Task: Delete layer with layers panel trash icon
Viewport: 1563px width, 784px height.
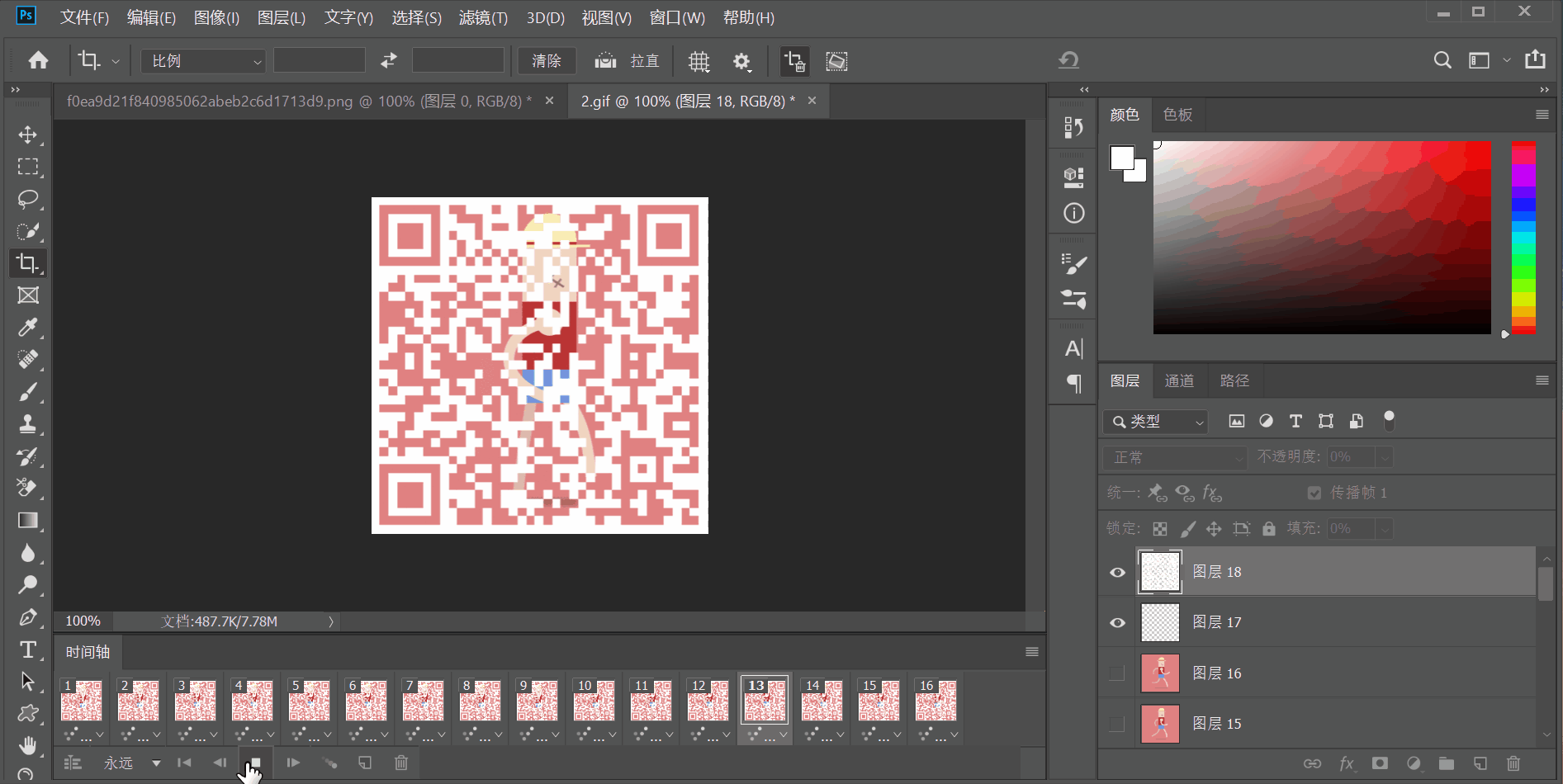Action: tap(1513, 763)
